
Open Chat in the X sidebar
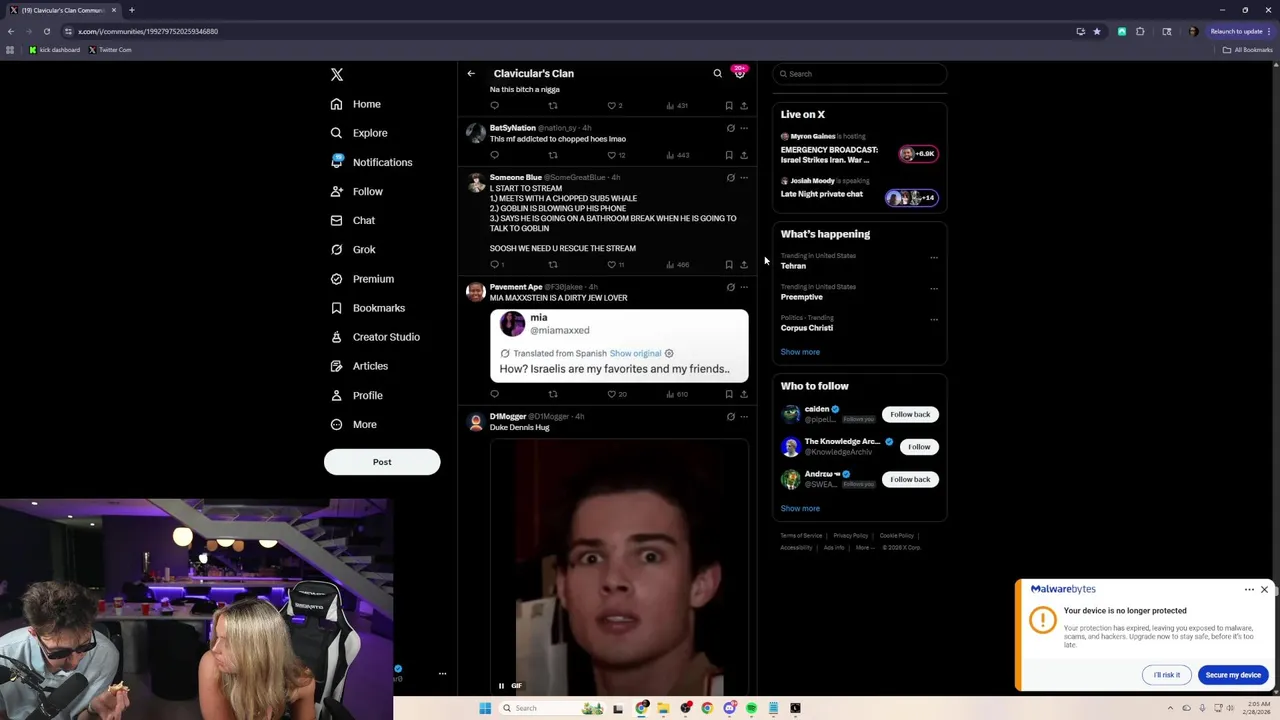353,220
